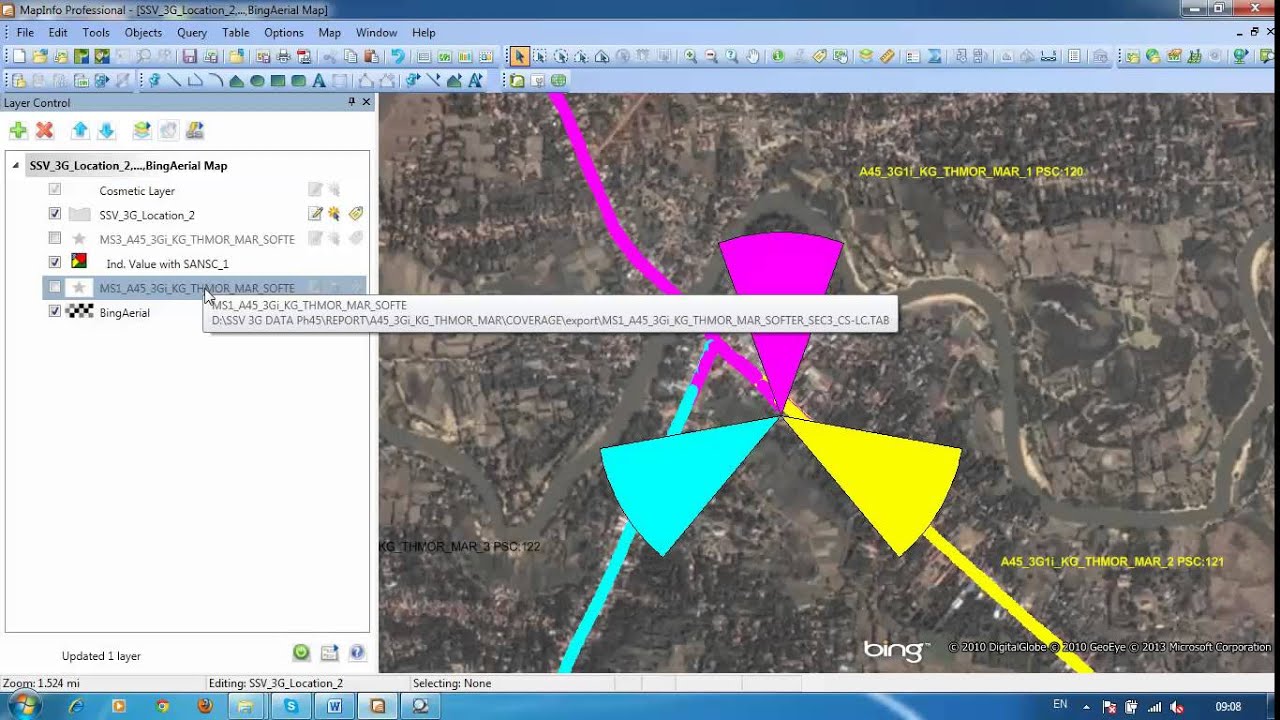Pick the Zoom-out magnifier tool
The image size is (1280, 720).
click(x=711, y=57)
